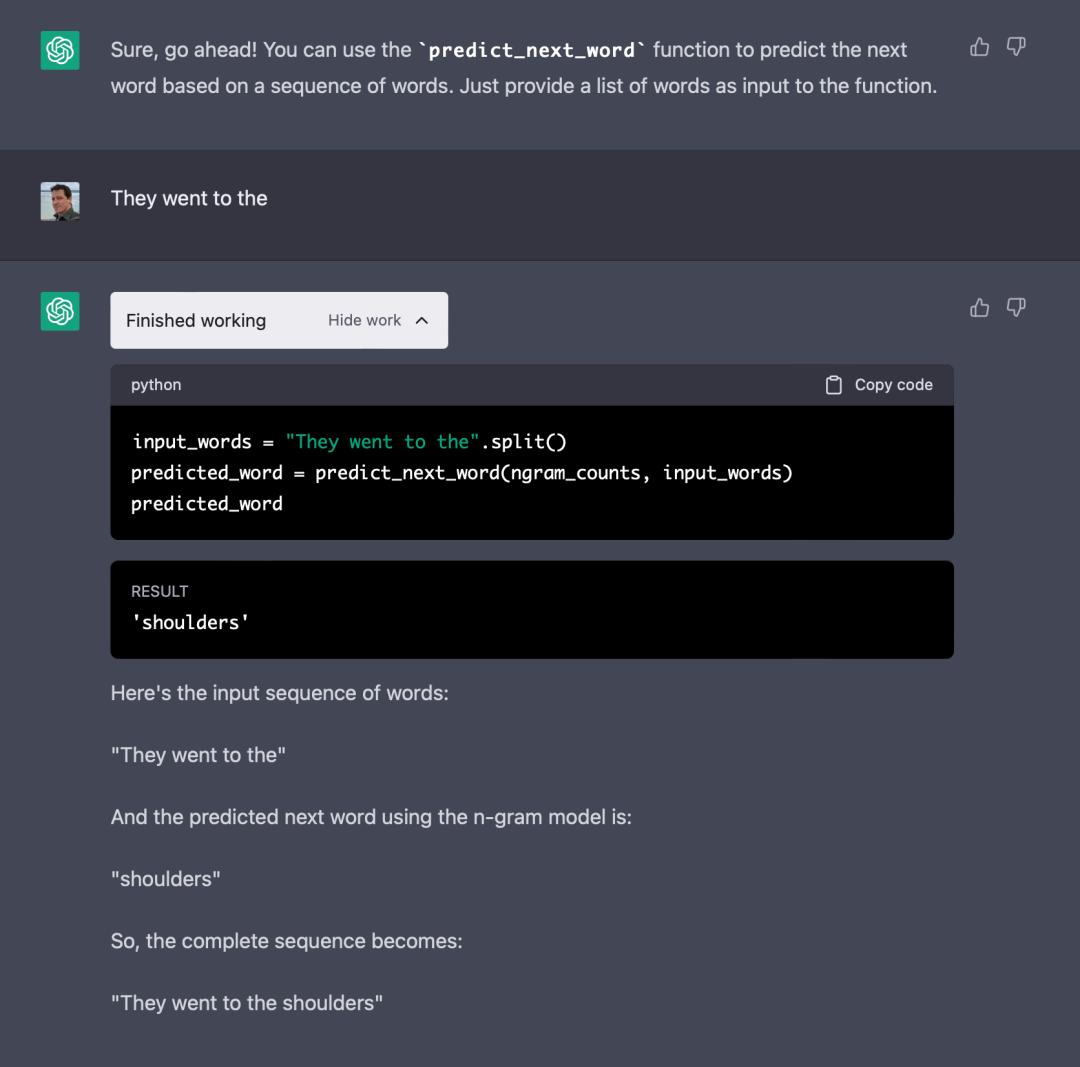Thumbs up the first ChatGPT response
This screenshot has width=1080, height=1067.
pos(979,47)
